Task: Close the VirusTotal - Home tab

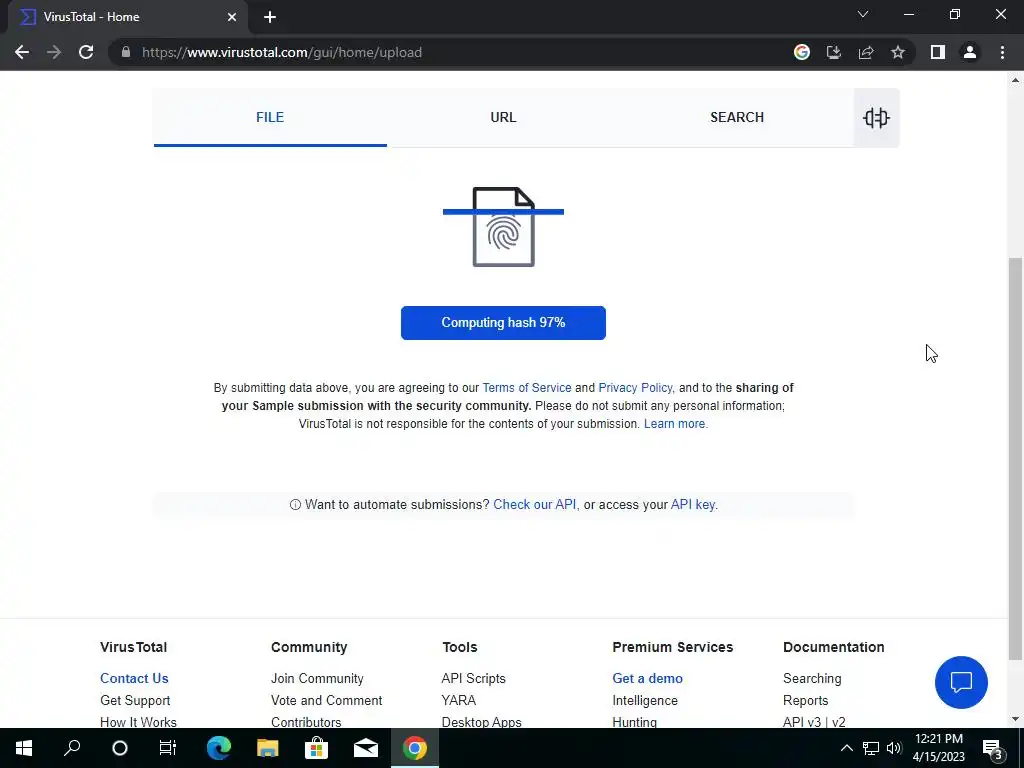Action: [232, 17]
